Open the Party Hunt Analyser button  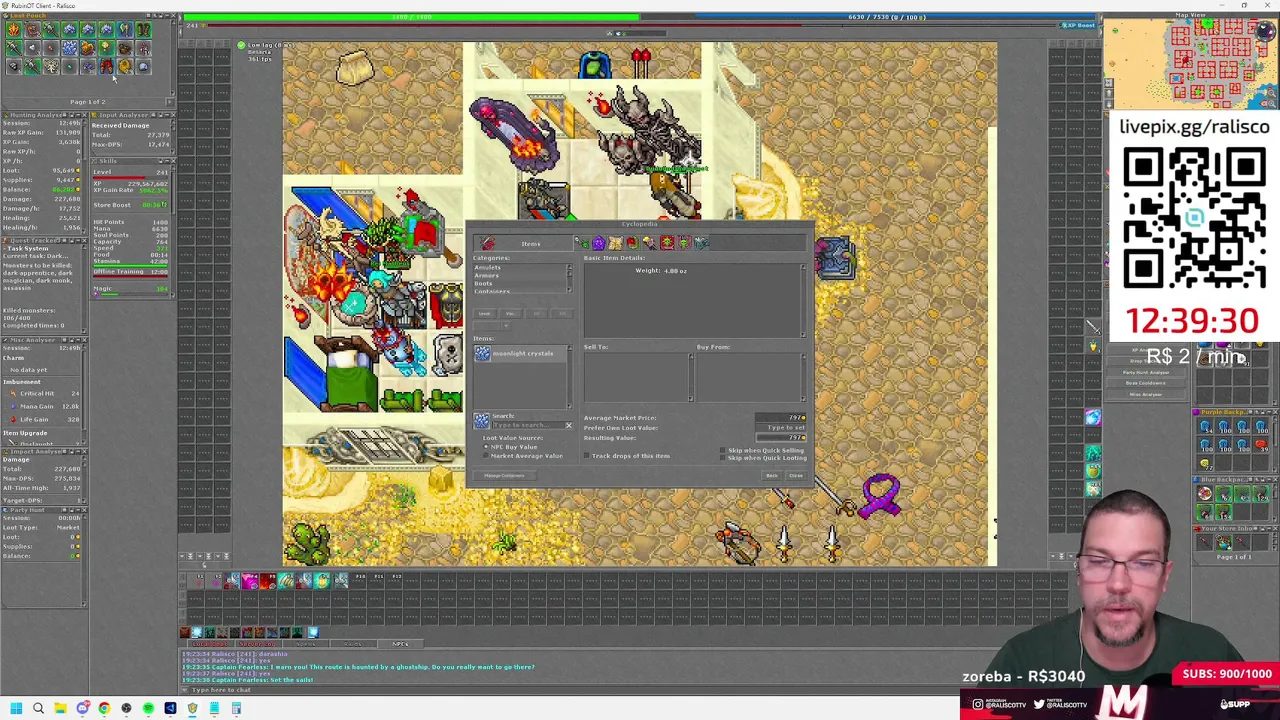click(1146, 374)
